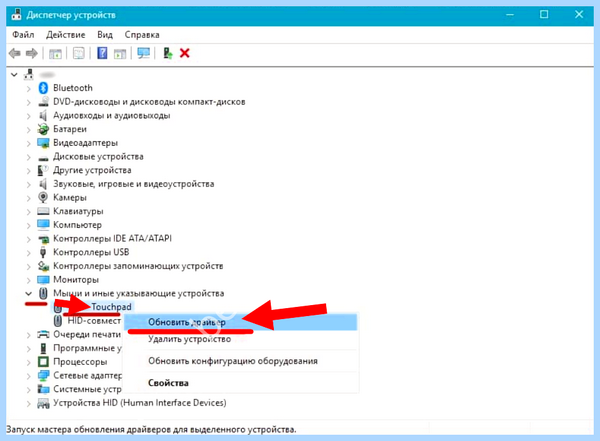The image size is (600, 441).
Task: Choose Обновить конфигурацию оборудования
Action: pyautogui.click(x=240, y=361)
